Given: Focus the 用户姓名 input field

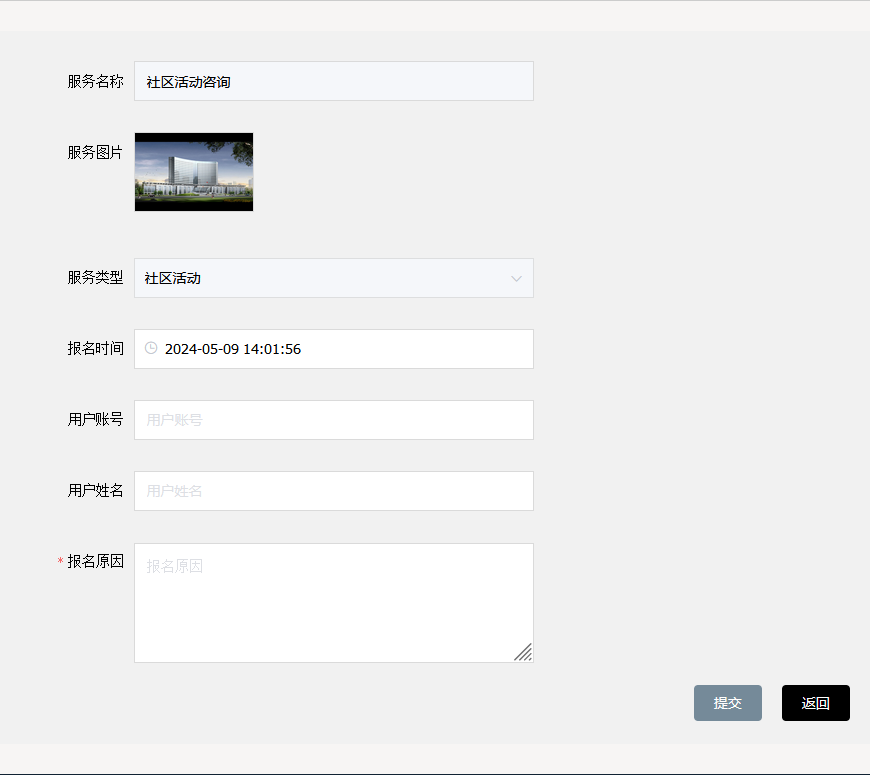Looking at the screenshot, I should click(333, 491).
